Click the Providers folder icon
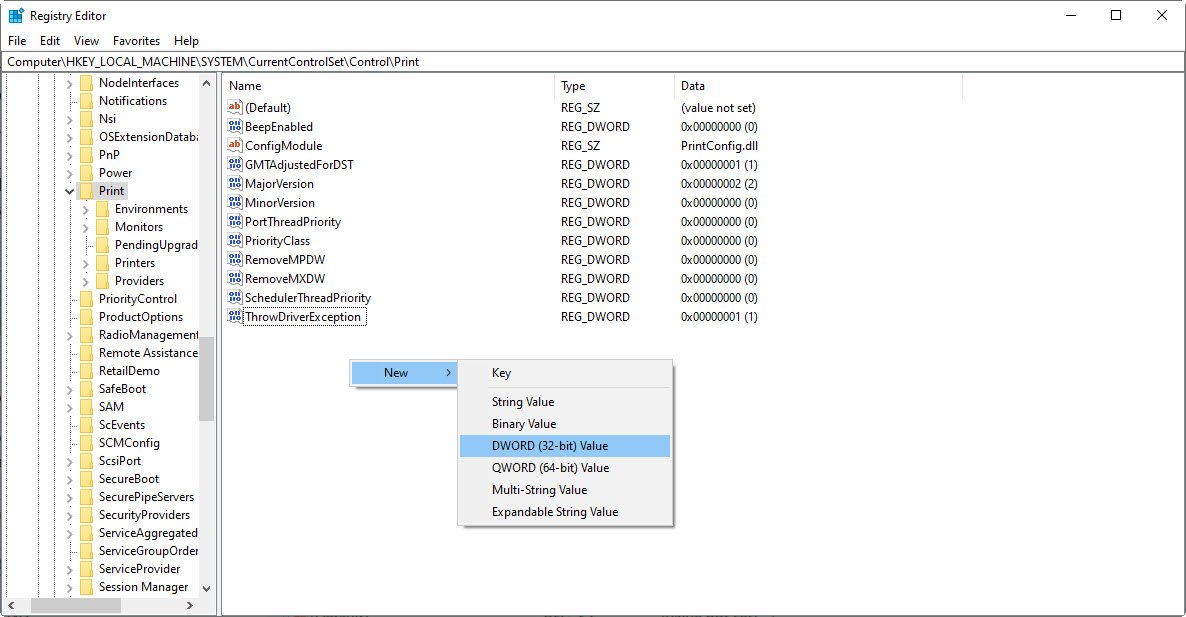The height and width of the screenshot is (617, 1186). click(x=102, y=281)
